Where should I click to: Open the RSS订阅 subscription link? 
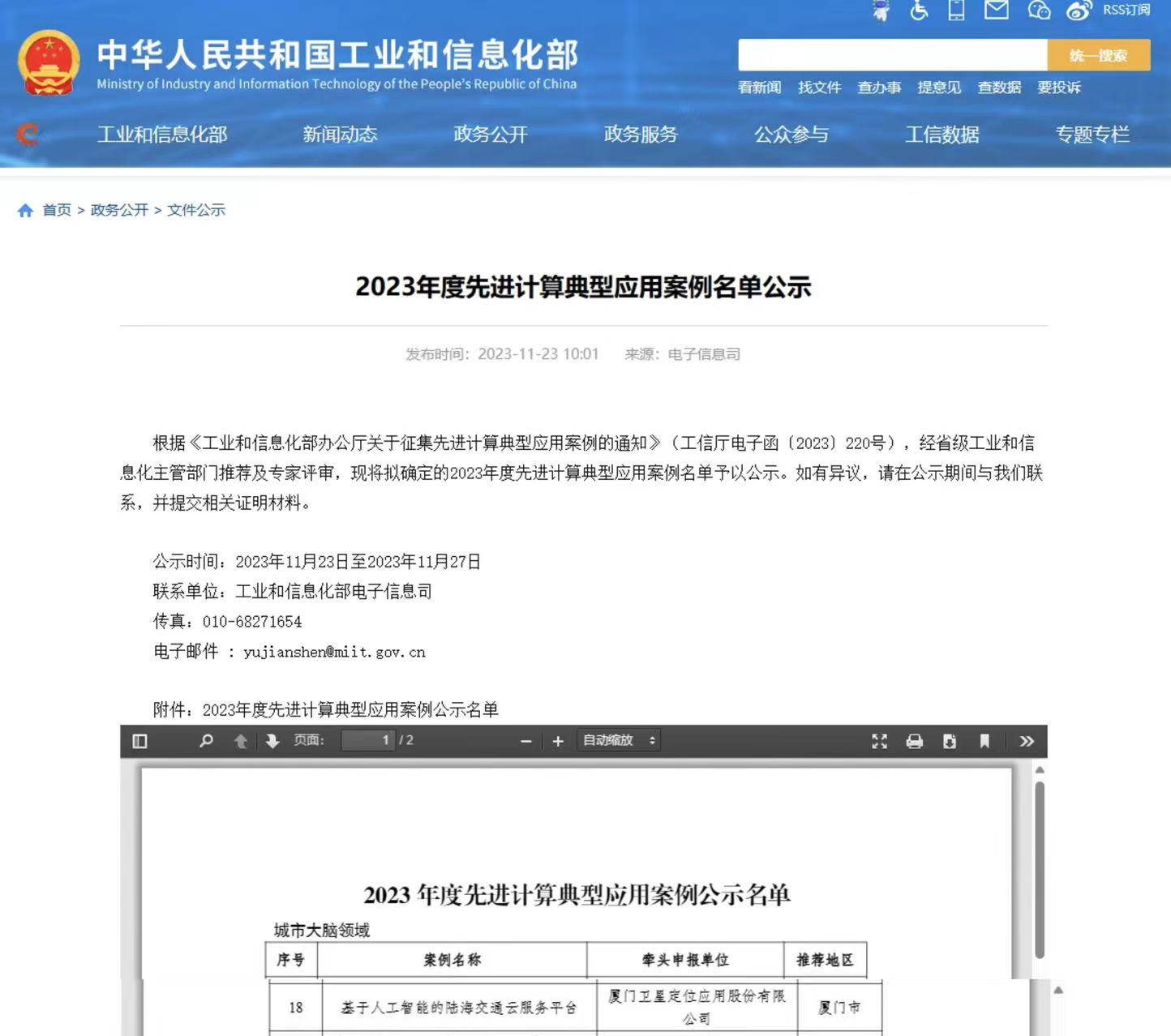coord(1127,11)
